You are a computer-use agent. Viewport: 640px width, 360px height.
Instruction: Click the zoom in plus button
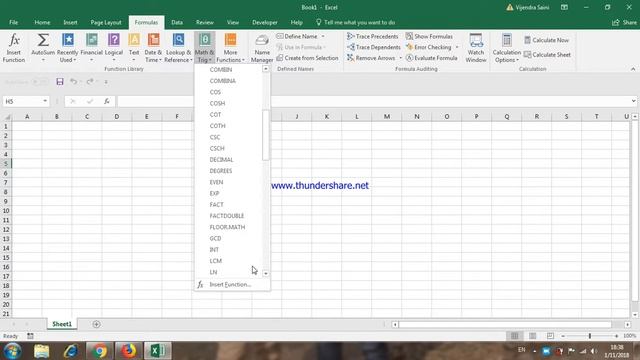pos(616,336)
